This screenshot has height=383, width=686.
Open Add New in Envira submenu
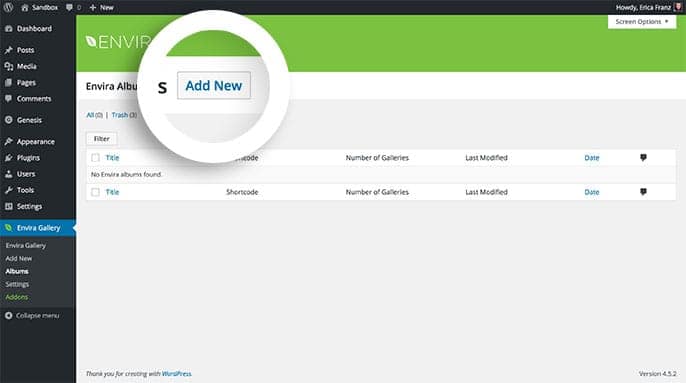pyautogui.click(x=18, y=258)
